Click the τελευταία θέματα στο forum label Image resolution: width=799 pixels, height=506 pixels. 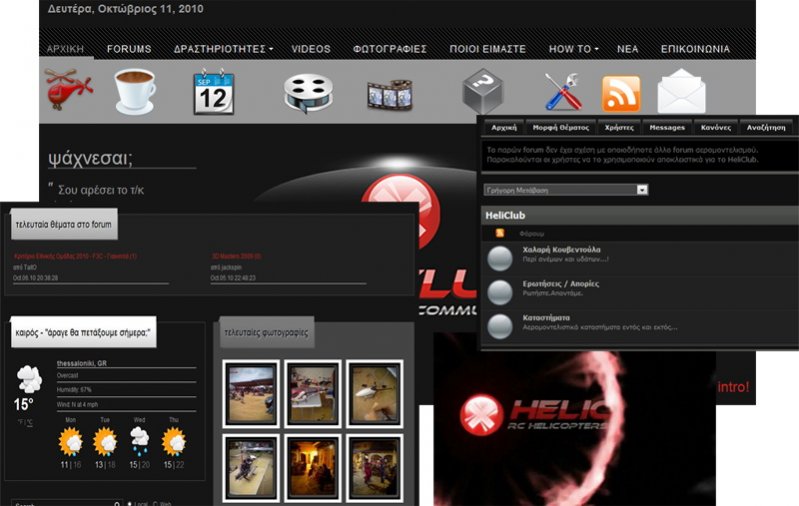pyautogui.click(x=64, y=224)
